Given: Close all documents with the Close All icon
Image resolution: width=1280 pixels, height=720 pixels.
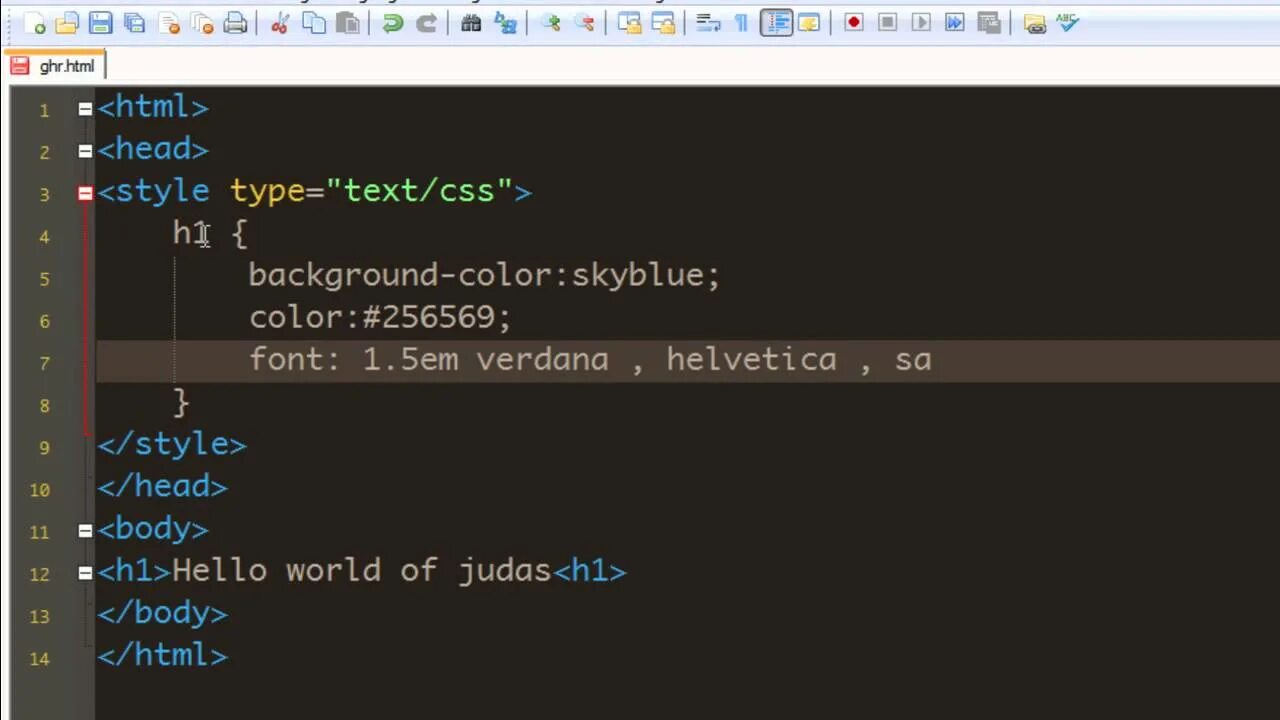Looking at the screenshot, I should point(201,23).
